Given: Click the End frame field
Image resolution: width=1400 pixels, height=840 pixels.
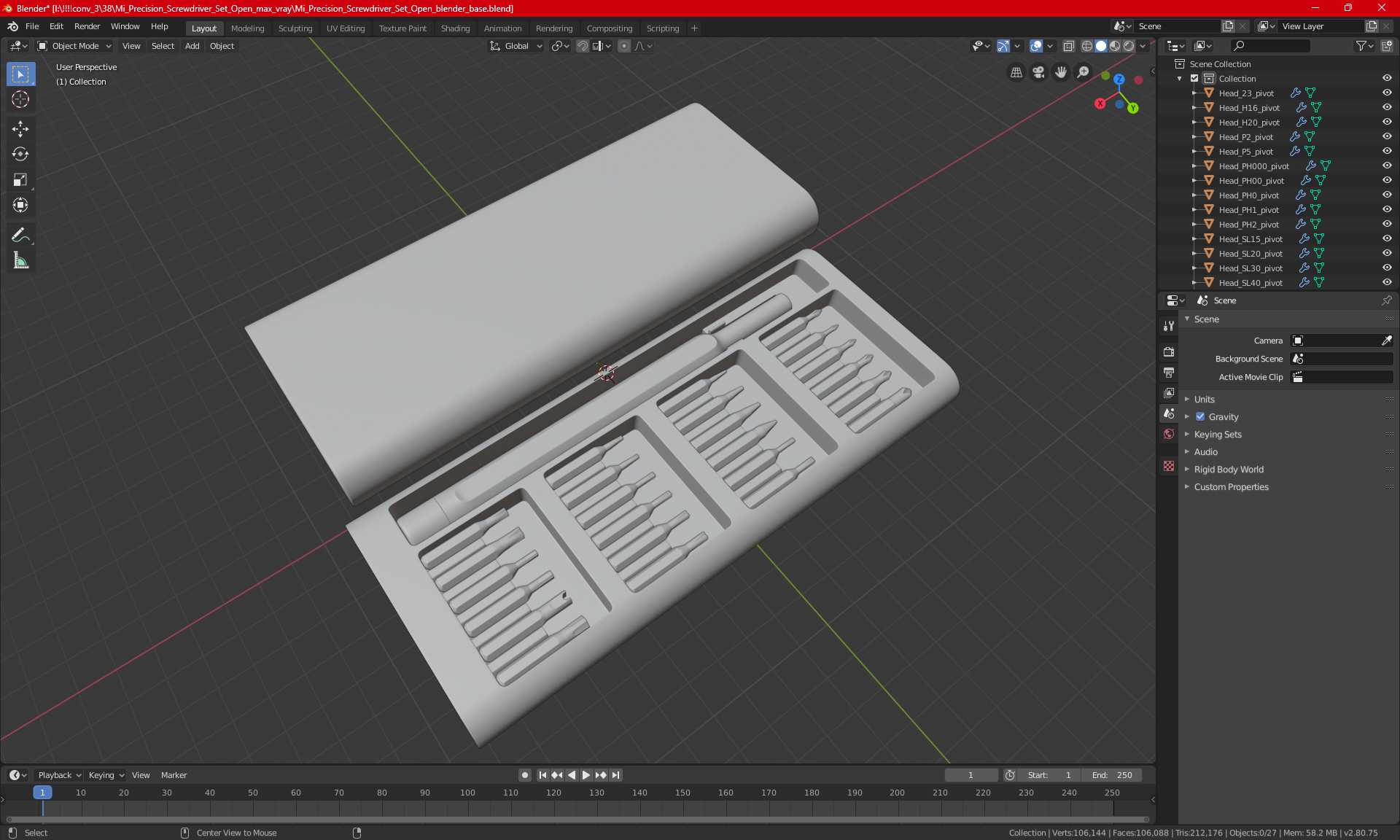Looking at the screenshot, I should tap(1112, 775).
